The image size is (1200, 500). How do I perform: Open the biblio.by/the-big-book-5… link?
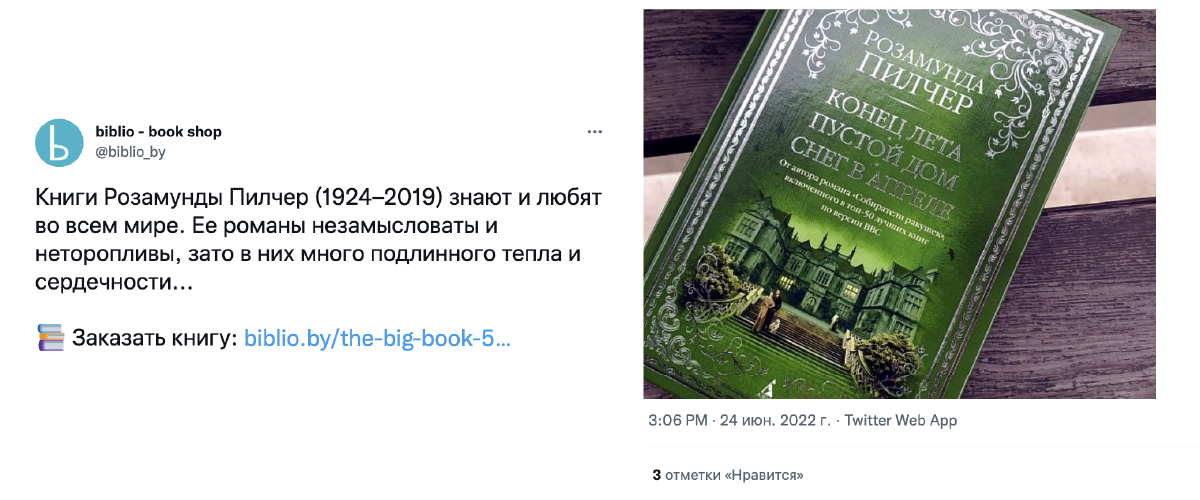pos(378,338)
